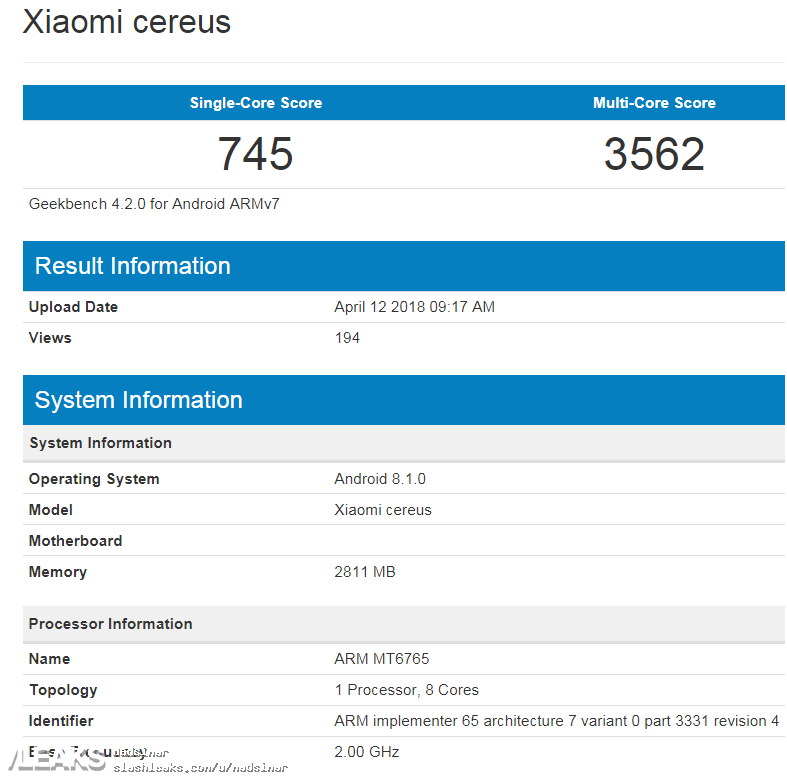The width and height of the screenshot is (787, 777).
Task: Select the Multi-Core Score header
Action: [654, 102]
